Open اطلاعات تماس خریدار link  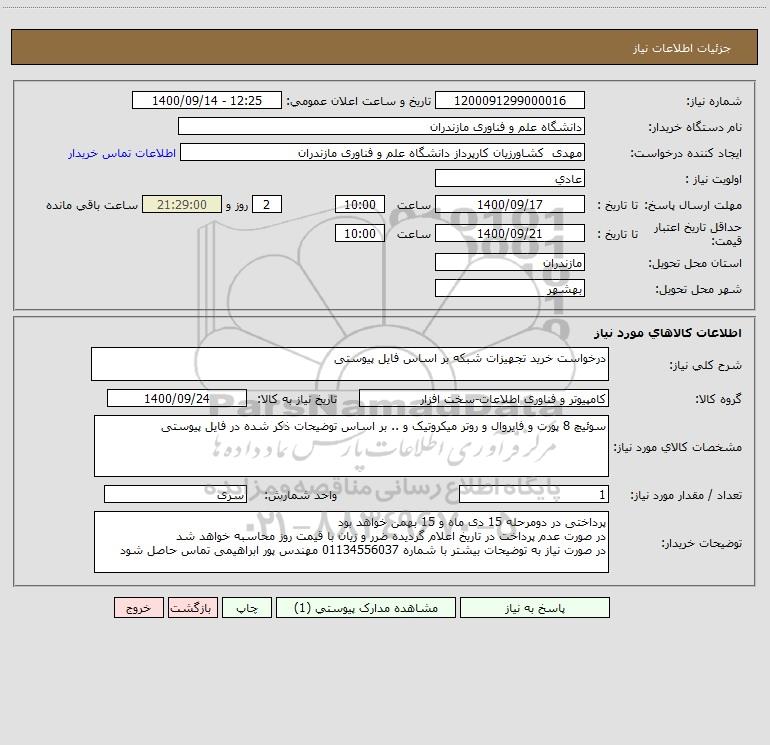[122, 153]
